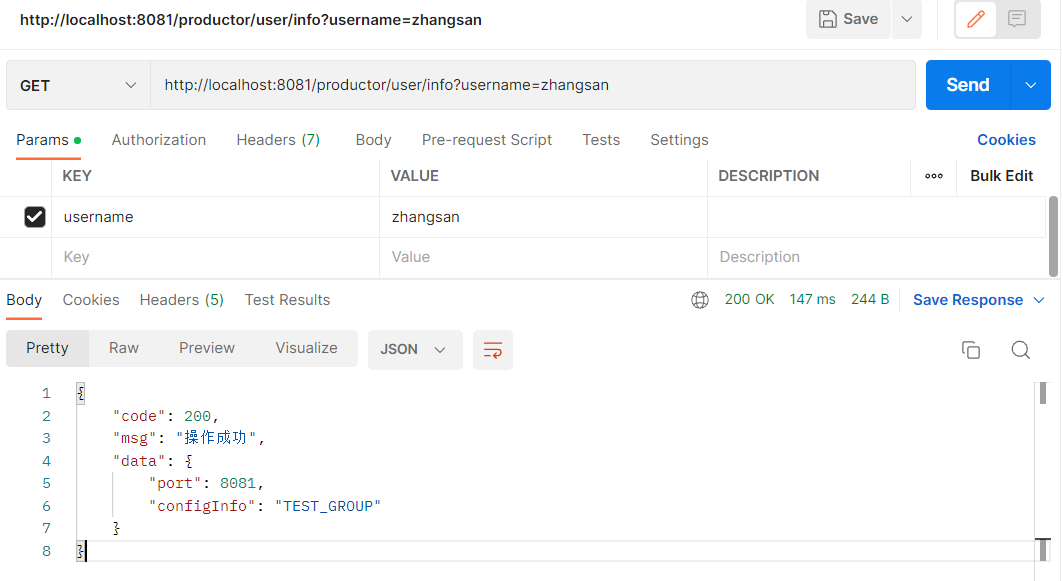Screen dimensions: 1063x581
Task: Open the three-dots column options
Action: coord(934,176)
